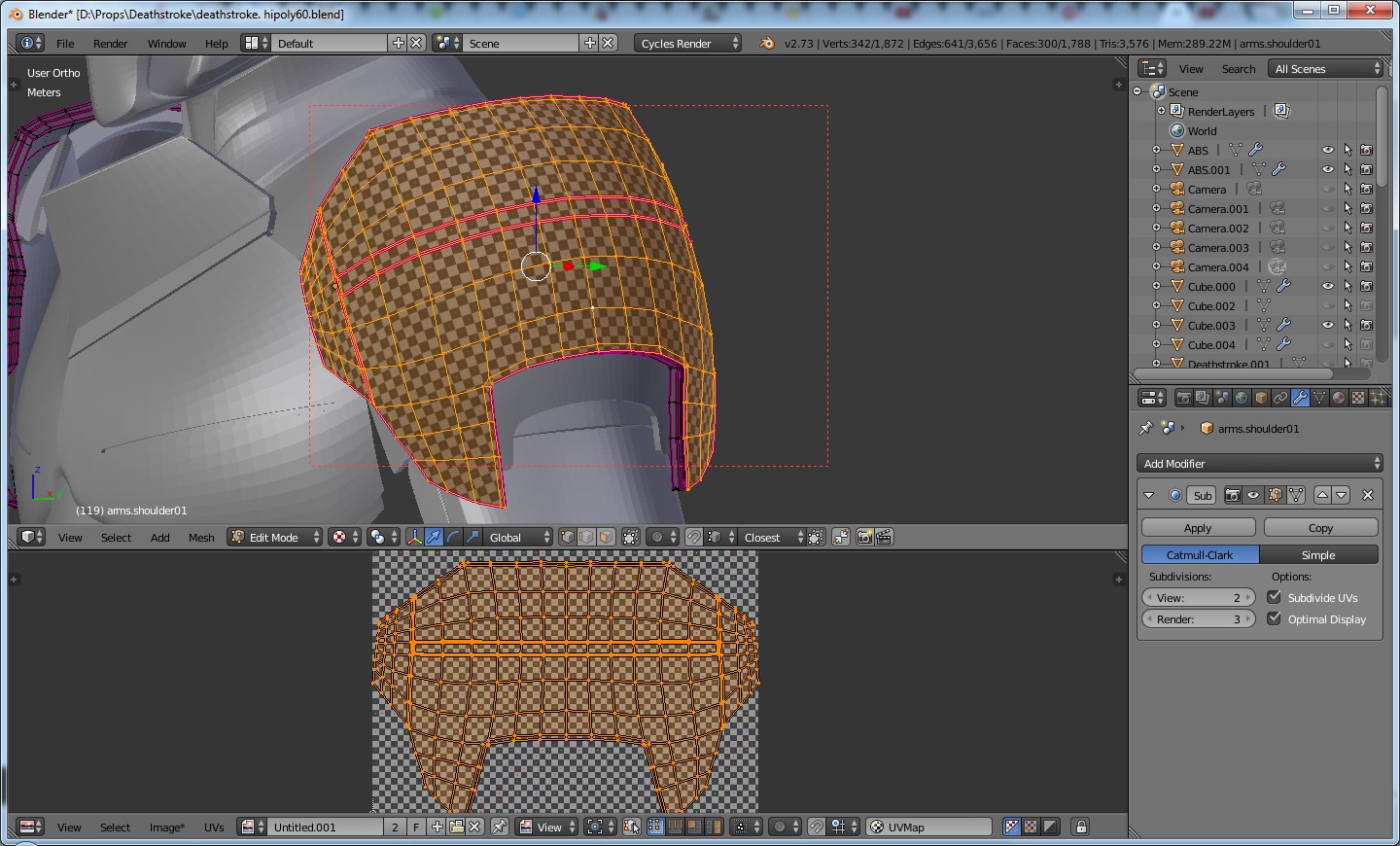Remove the Subsurf modifier with X button

point(1368,495)
